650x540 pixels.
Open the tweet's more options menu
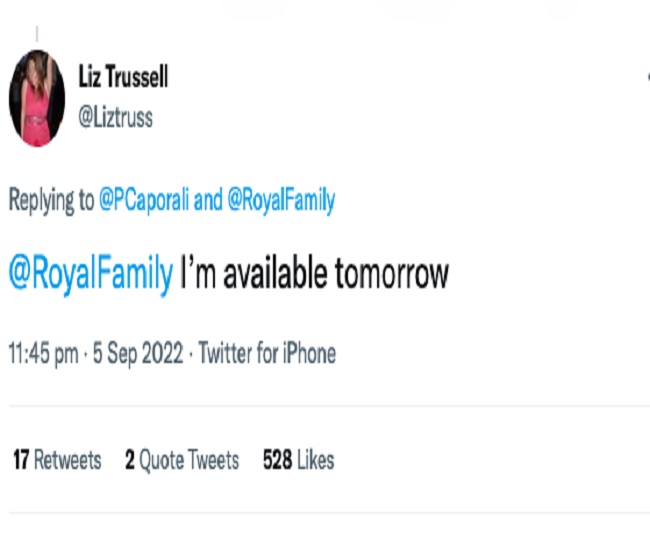pos(645,77)
